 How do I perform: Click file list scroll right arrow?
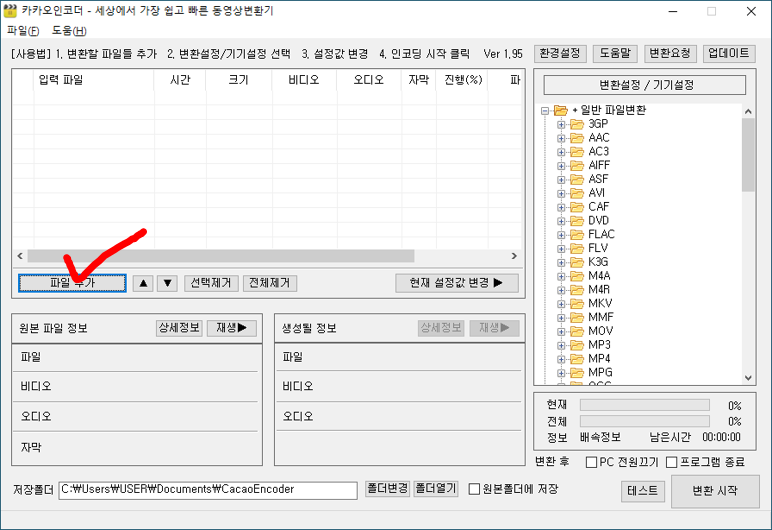coord(514,256)
